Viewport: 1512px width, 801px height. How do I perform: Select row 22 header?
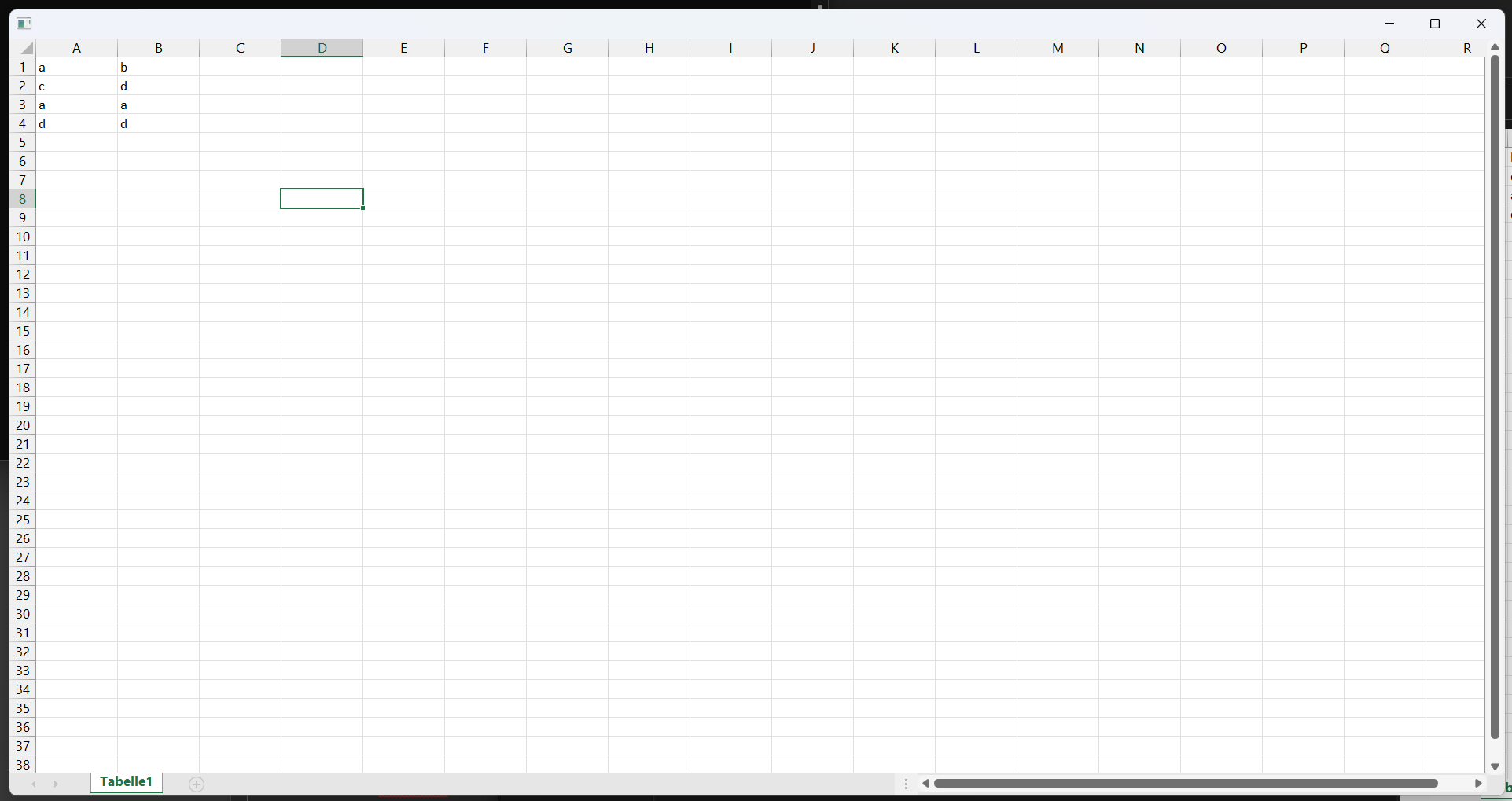(23, 463)
